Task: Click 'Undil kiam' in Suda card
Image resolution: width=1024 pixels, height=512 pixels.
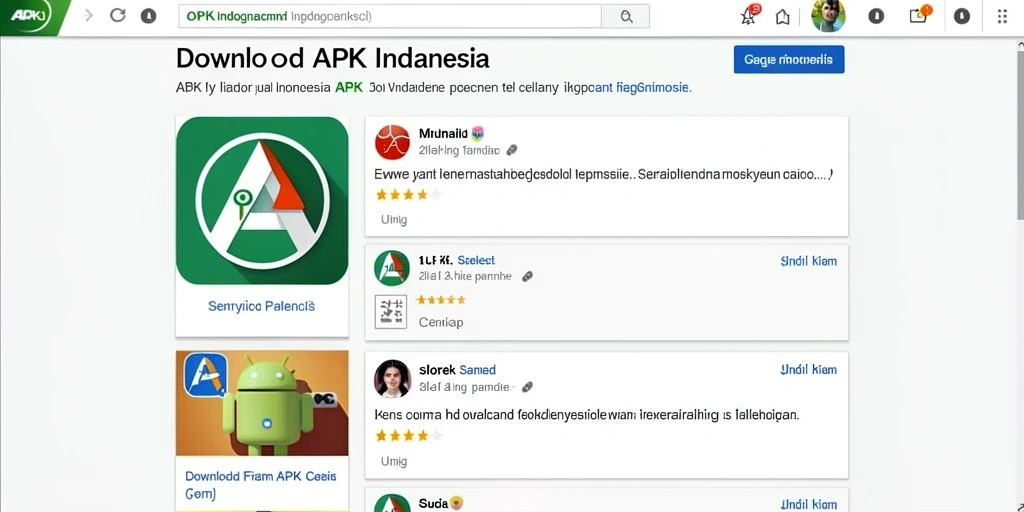Action: [808, 504]
